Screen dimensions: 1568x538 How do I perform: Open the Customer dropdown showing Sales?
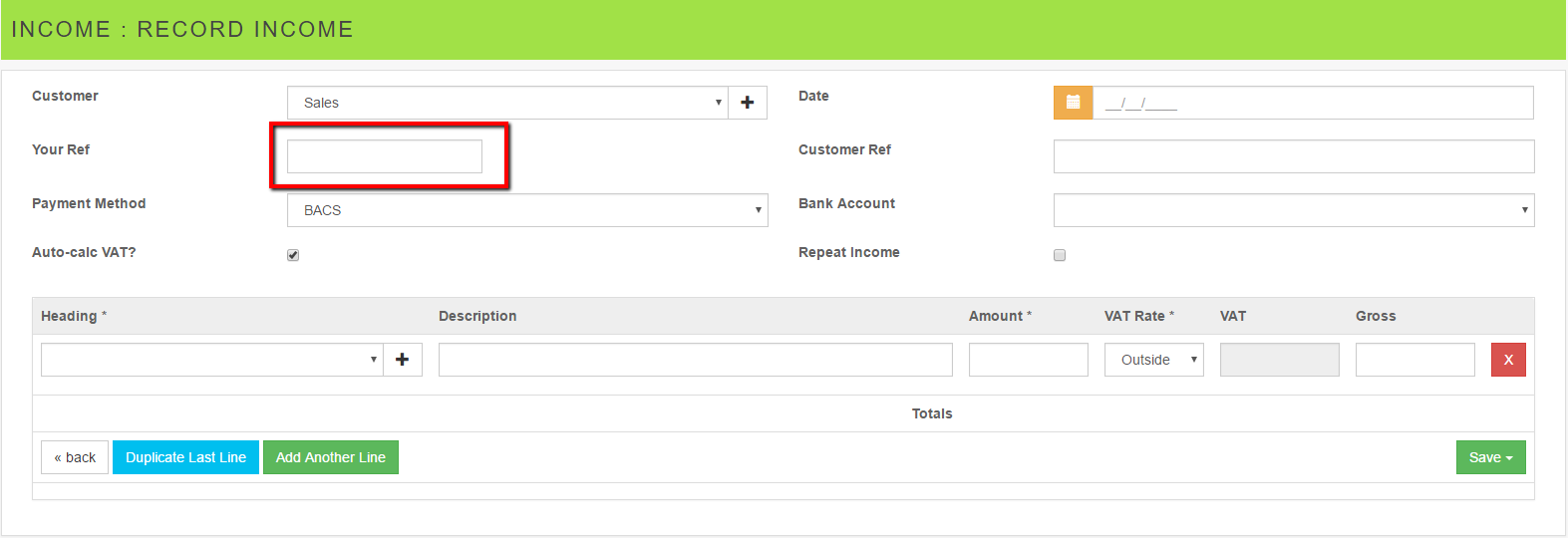pos(508,103)
